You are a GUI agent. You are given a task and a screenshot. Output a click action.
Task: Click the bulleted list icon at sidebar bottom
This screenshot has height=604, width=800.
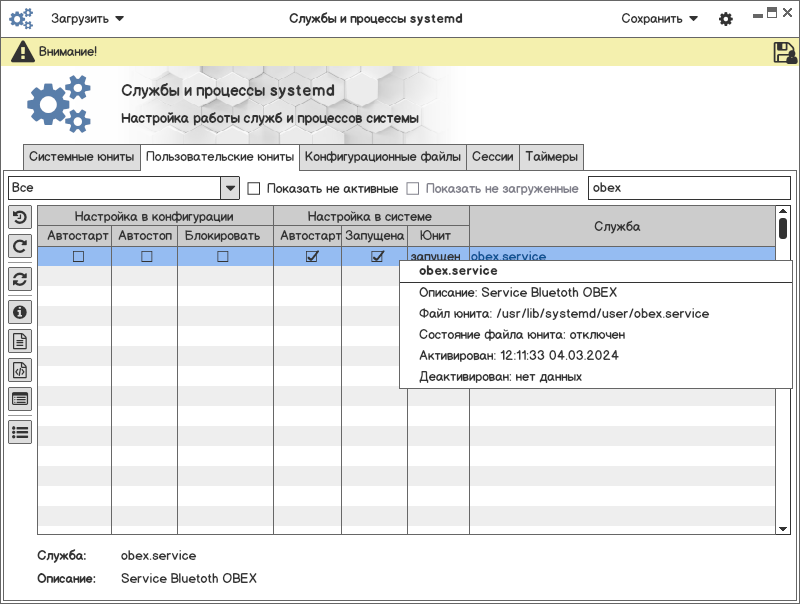point(20,432)
